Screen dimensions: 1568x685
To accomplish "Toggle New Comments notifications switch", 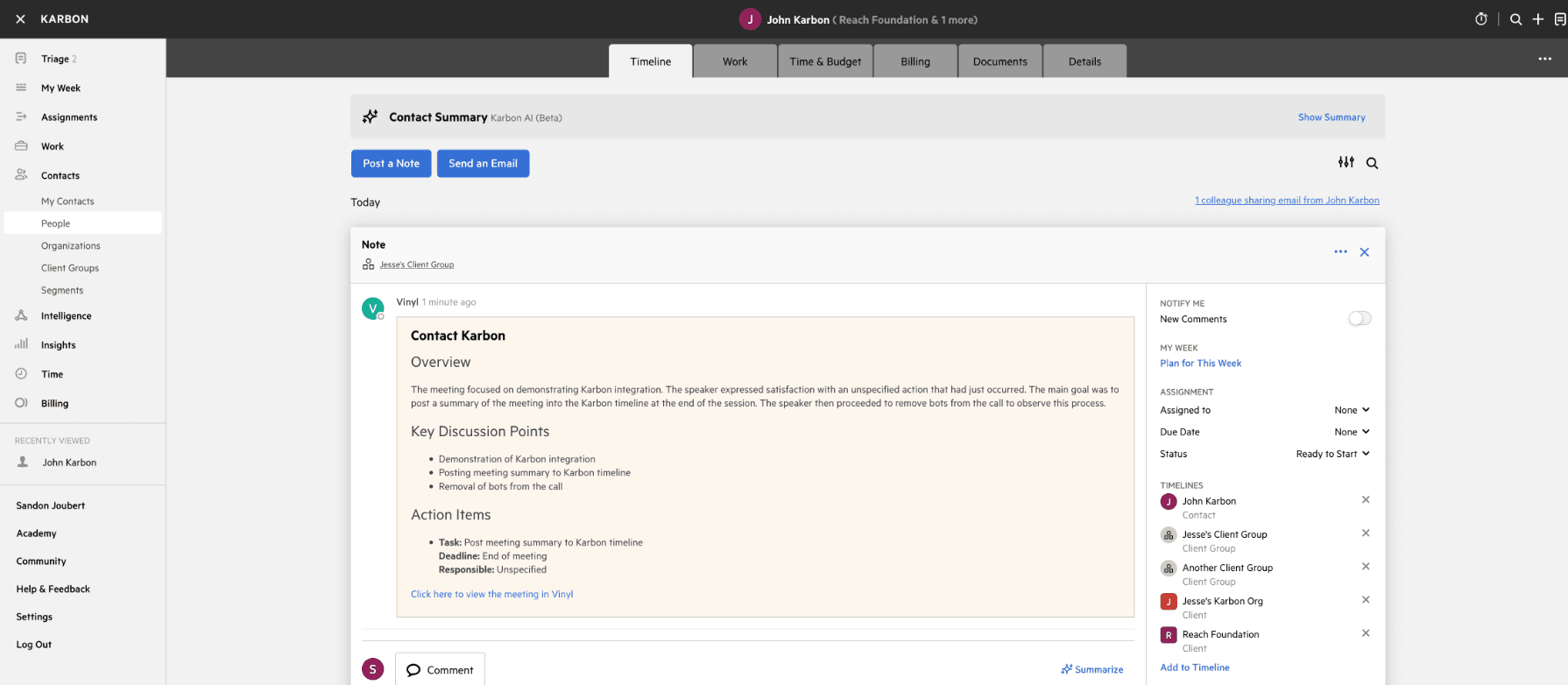I will [x=1360, y=318].
